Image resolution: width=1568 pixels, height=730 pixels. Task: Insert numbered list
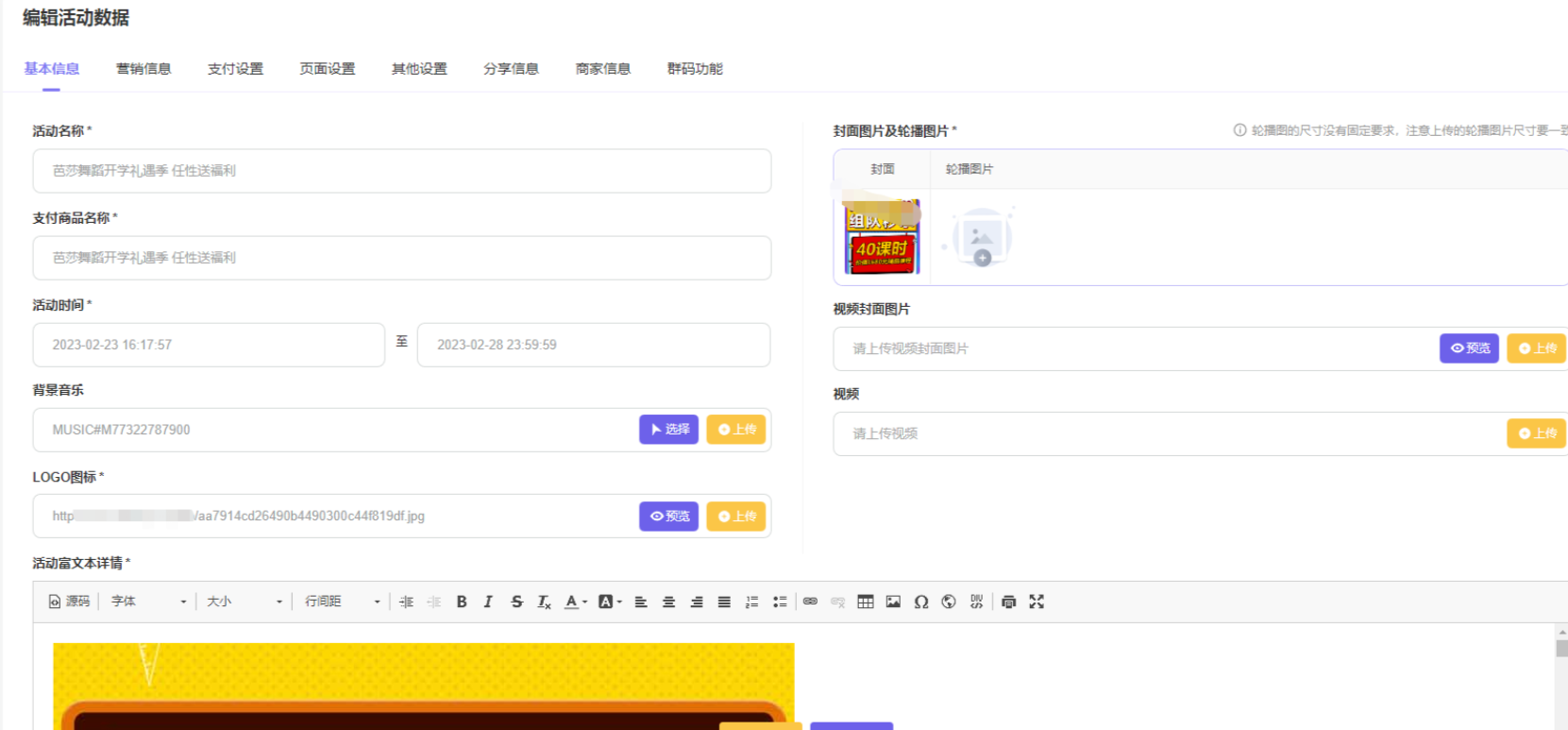(751, 602)
